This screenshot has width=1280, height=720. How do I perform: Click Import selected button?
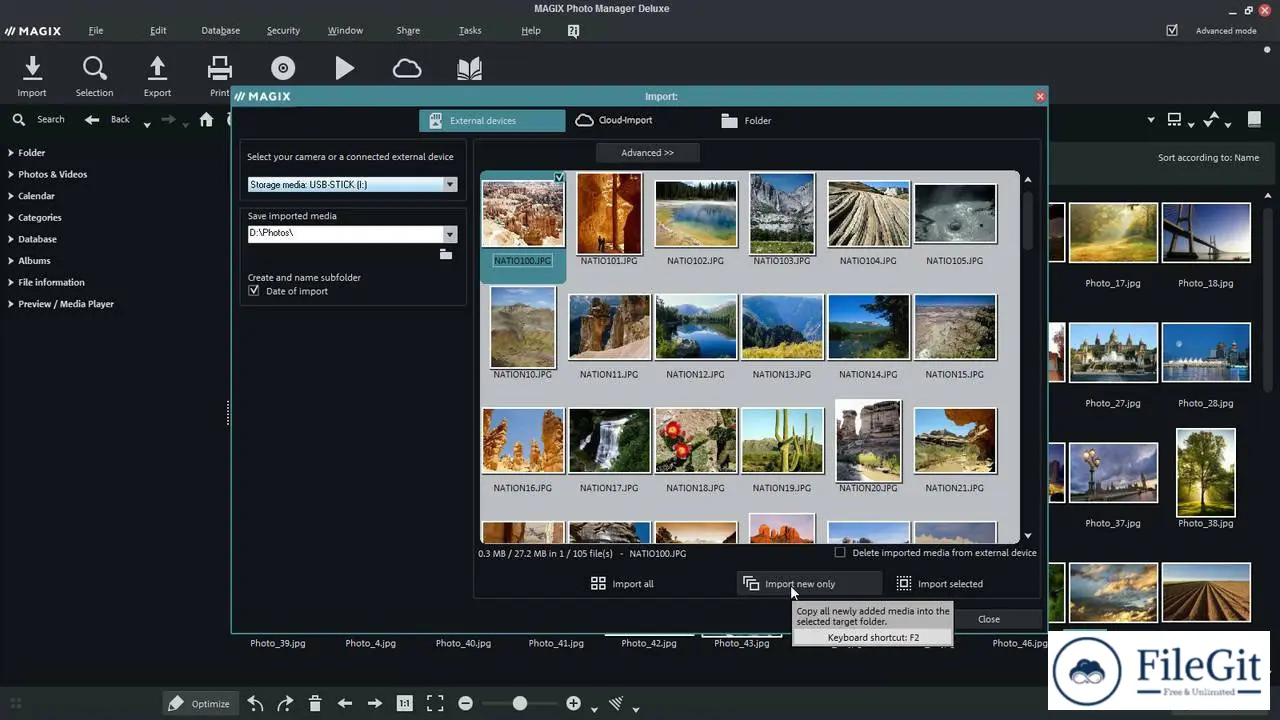pos(939,584)
